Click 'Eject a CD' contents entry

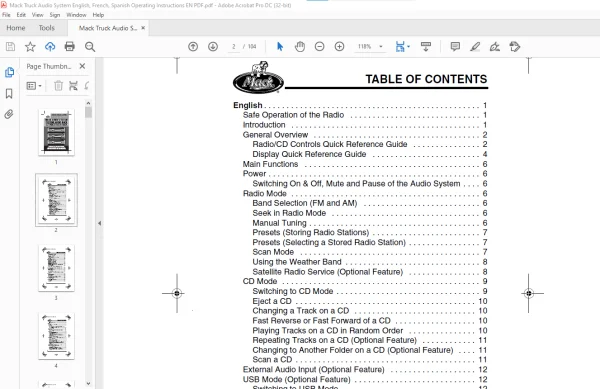(272, 301)
